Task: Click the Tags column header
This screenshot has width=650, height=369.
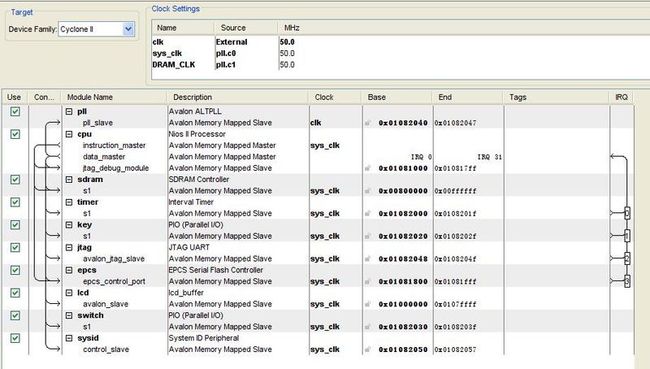Action: (x=557, y=97)
